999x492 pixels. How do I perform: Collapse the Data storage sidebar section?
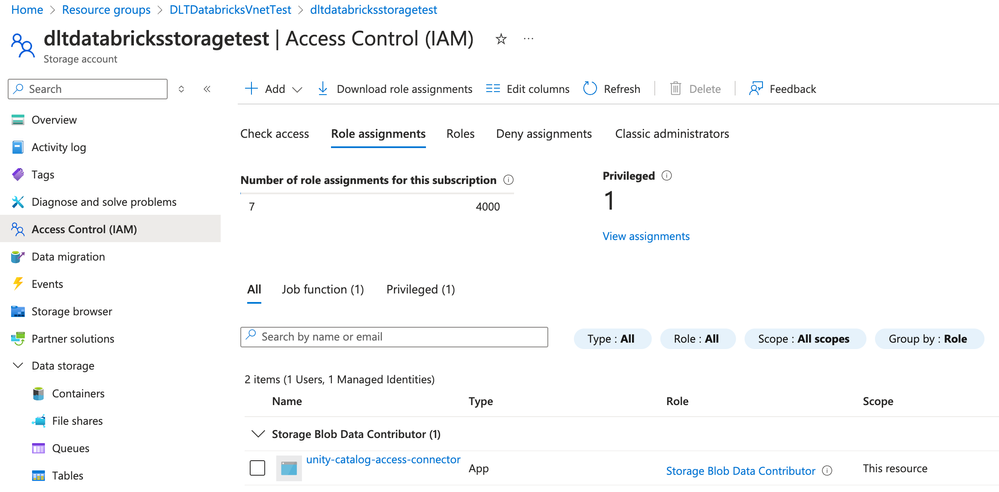(x=18, y=366)
